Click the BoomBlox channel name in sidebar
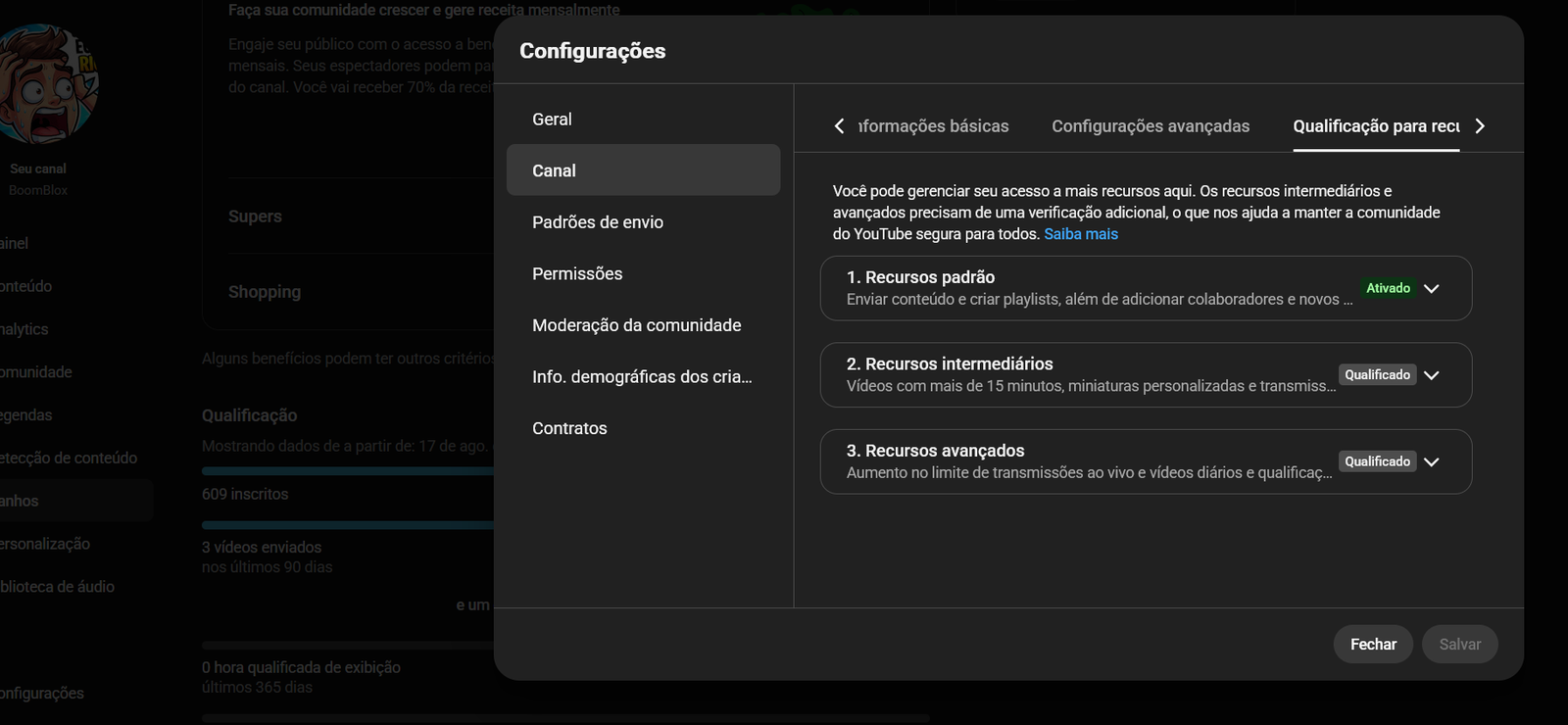This screenshot has width=1568, height=725. (x=38, y=190)
